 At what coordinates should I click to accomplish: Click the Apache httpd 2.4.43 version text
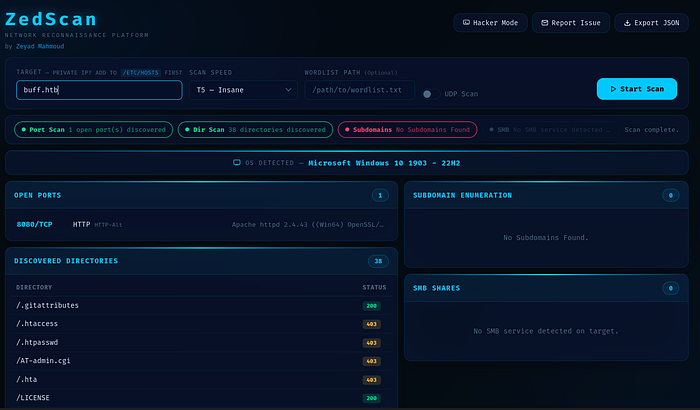point(308,225)
